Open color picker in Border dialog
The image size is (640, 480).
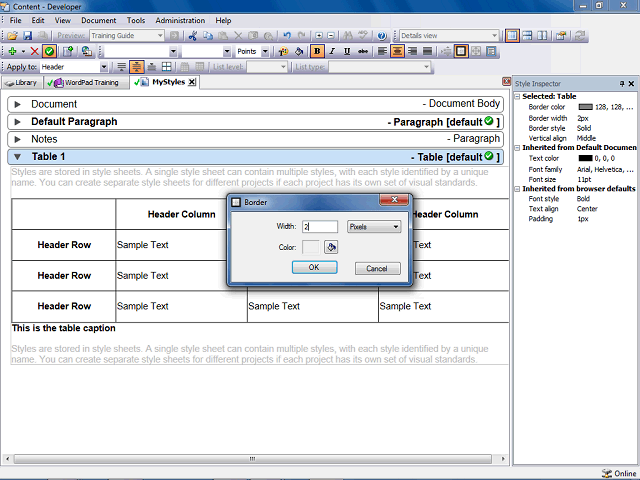click(331, 247)
